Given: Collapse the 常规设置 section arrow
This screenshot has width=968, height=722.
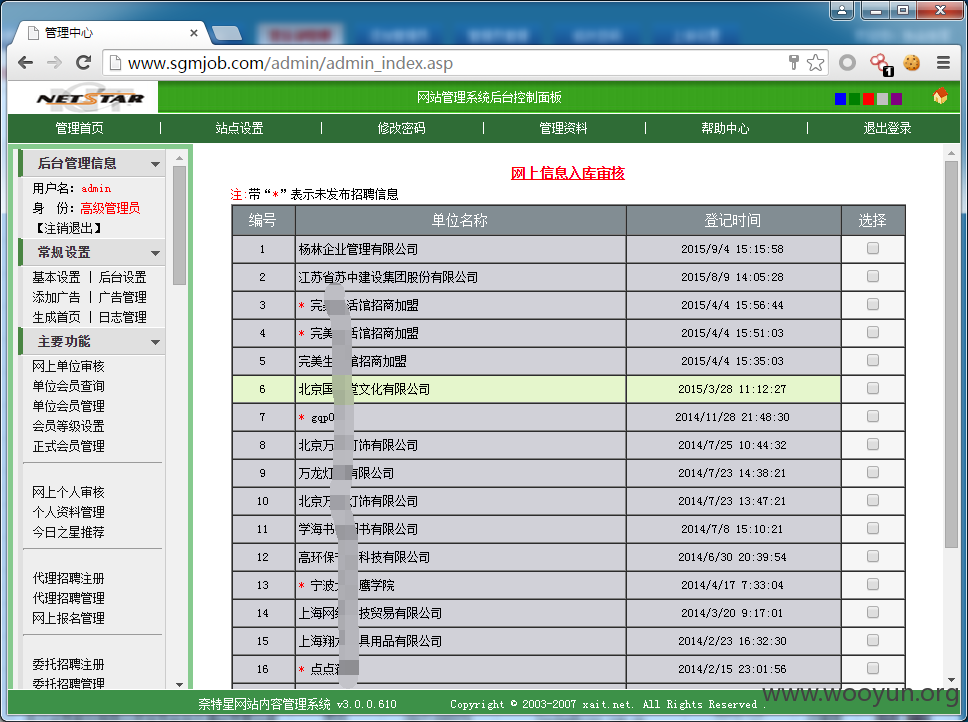Looking at the screenshot, I should [x=155, y=253].
